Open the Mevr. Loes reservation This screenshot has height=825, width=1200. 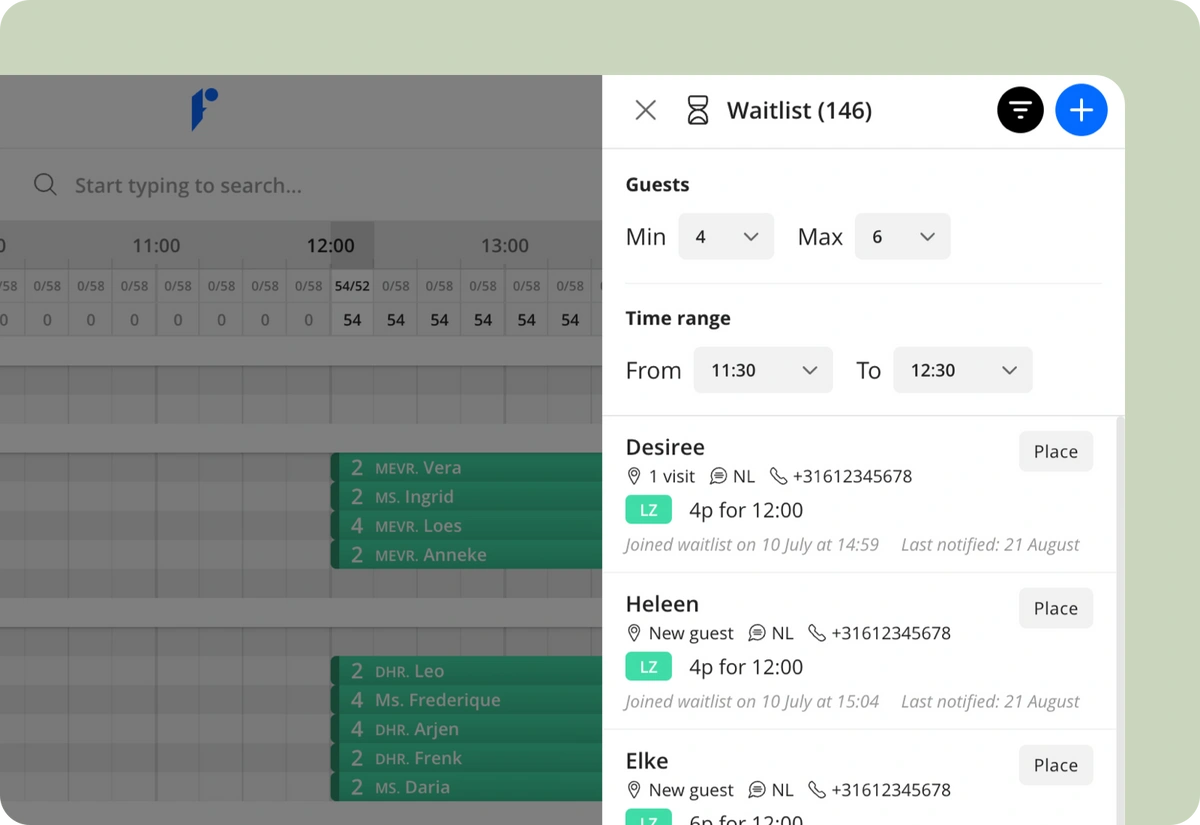[467, 526]
